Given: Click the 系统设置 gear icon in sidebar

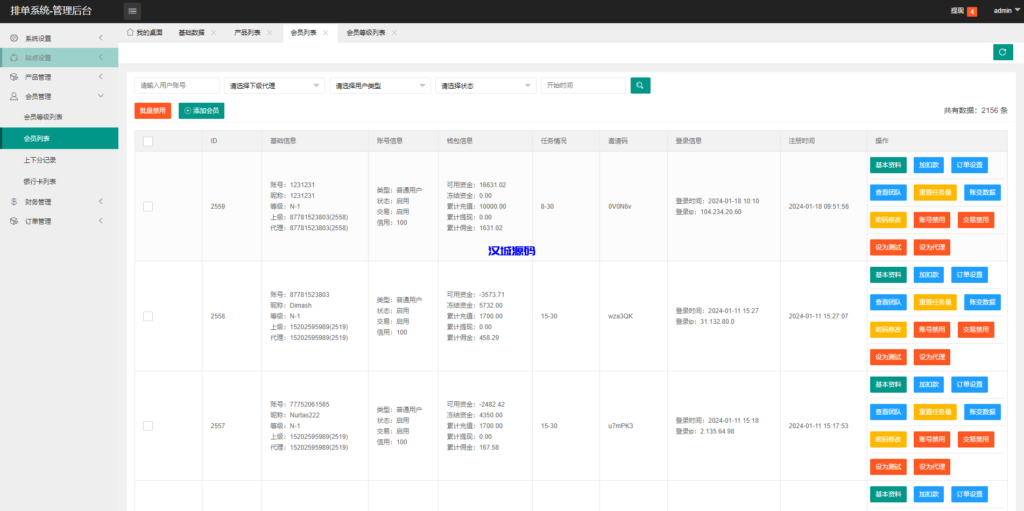Looking at the screenshot, I should pyautogui.click(x=13, y=38).
